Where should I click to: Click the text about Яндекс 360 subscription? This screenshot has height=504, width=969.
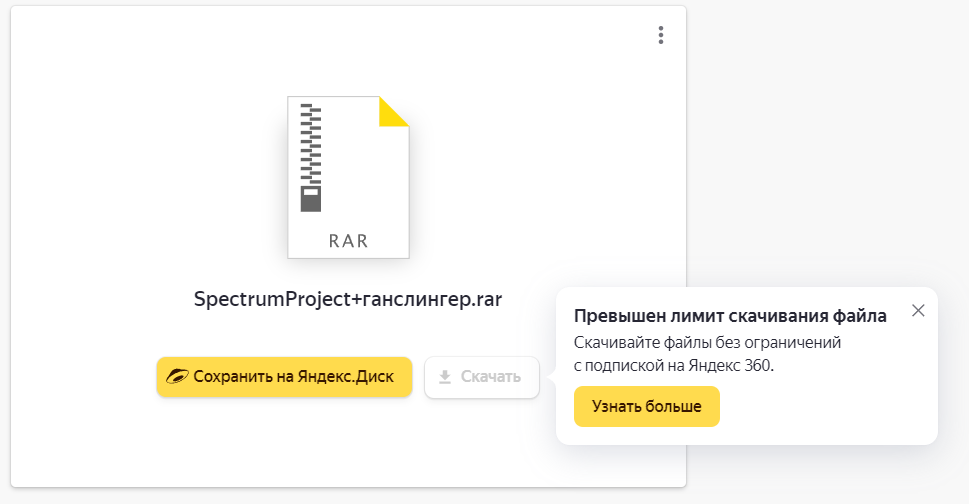[x=707, y=354]
